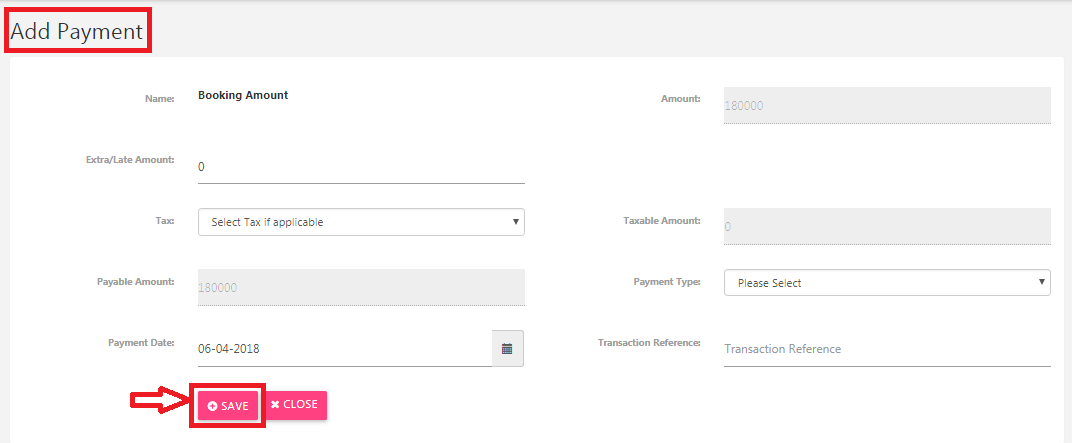The width and height of the screenshot is (1072, 443).
Task: Click the Add Payment heading
Action: tap(77, 31)
